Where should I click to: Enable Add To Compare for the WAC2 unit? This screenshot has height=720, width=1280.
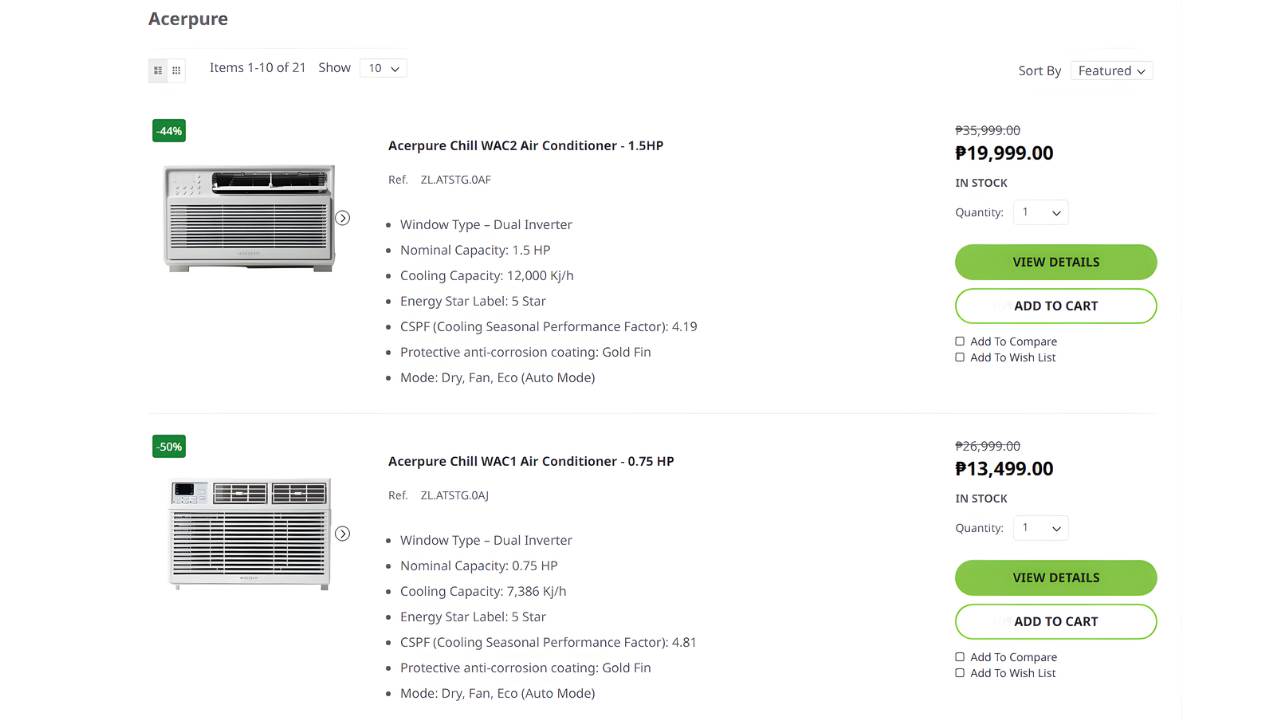(960, 341)
